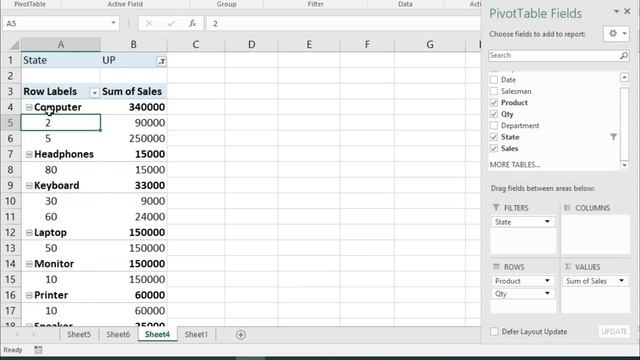The height and width of the screenshot is (360, 640).
Task: Click the formula bar input showing 2
Action: 343,24
